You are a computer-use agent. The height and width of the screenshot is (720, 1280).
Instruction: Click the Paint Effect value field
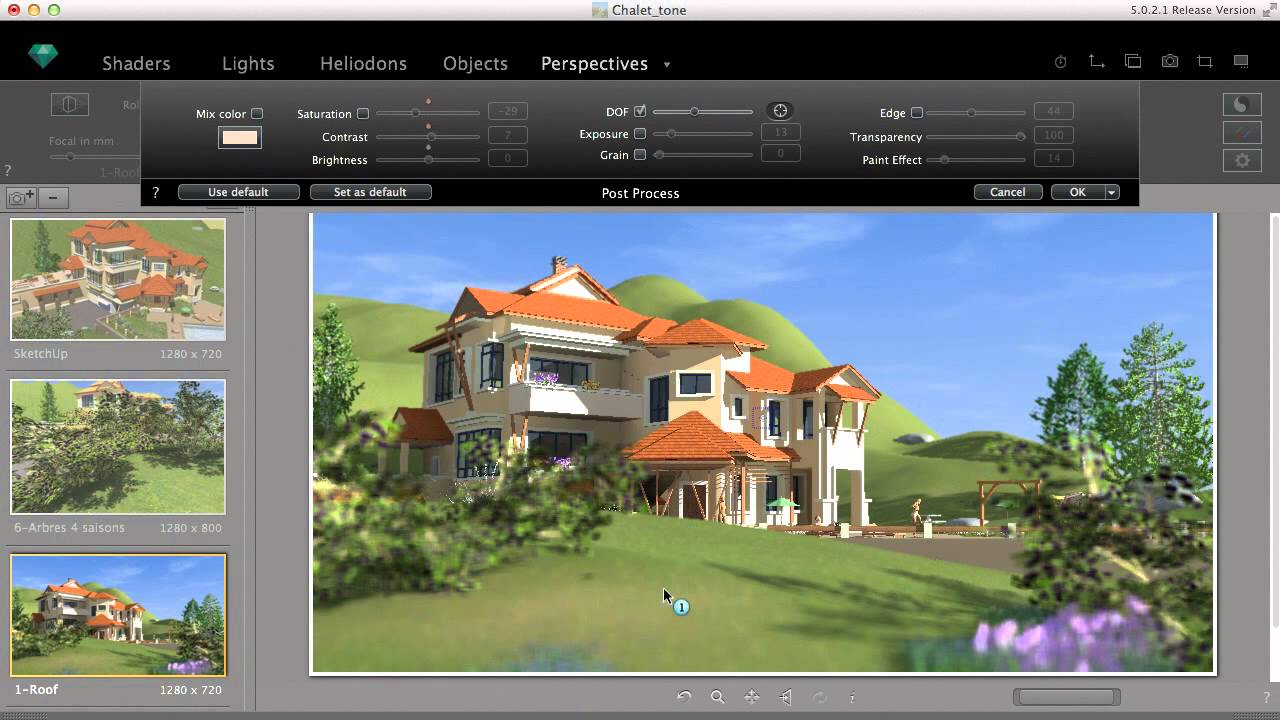click(1054, 158)
